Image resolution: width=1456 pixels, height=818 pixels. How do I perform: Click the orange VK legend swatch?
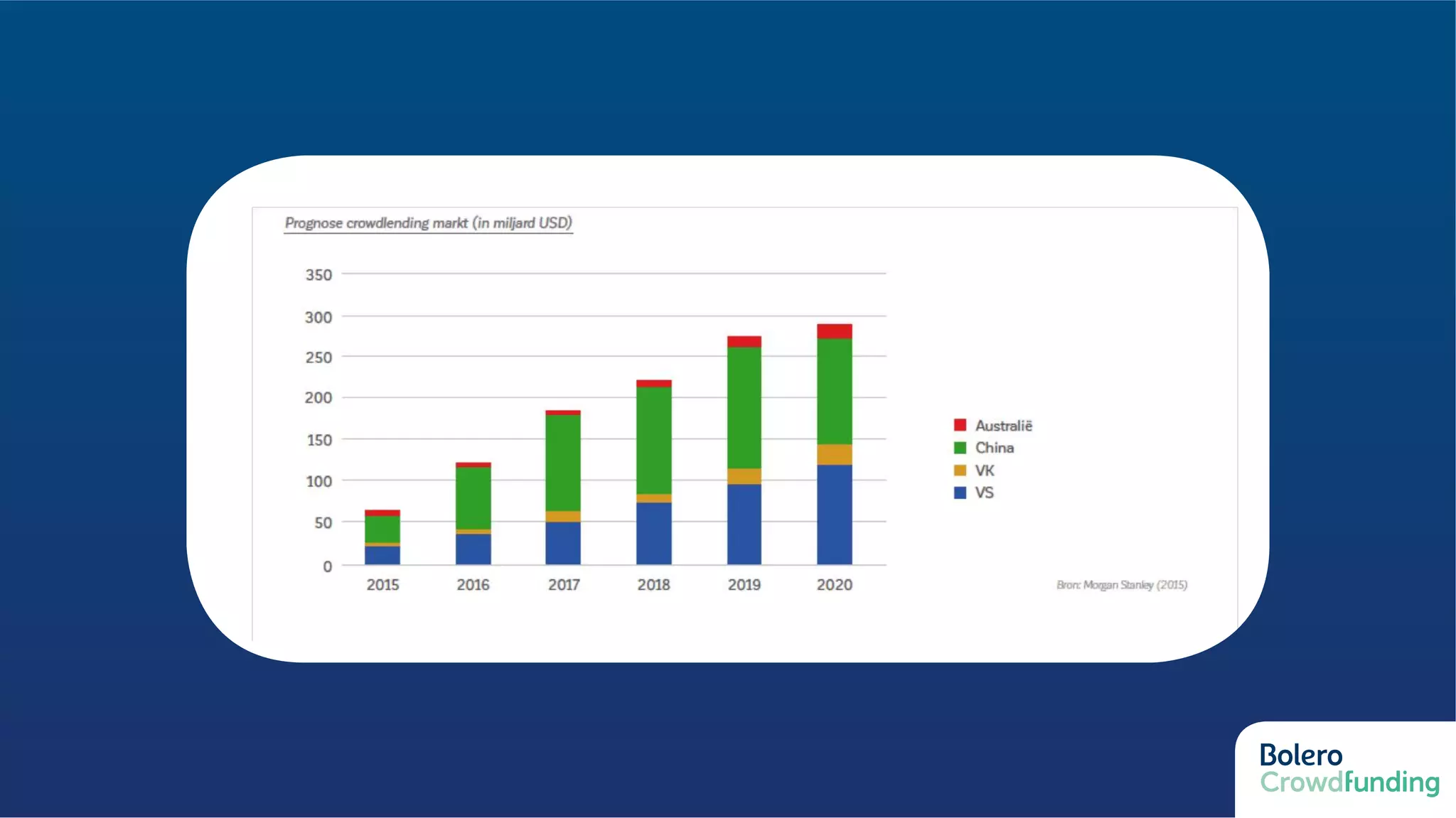(960, 470)
